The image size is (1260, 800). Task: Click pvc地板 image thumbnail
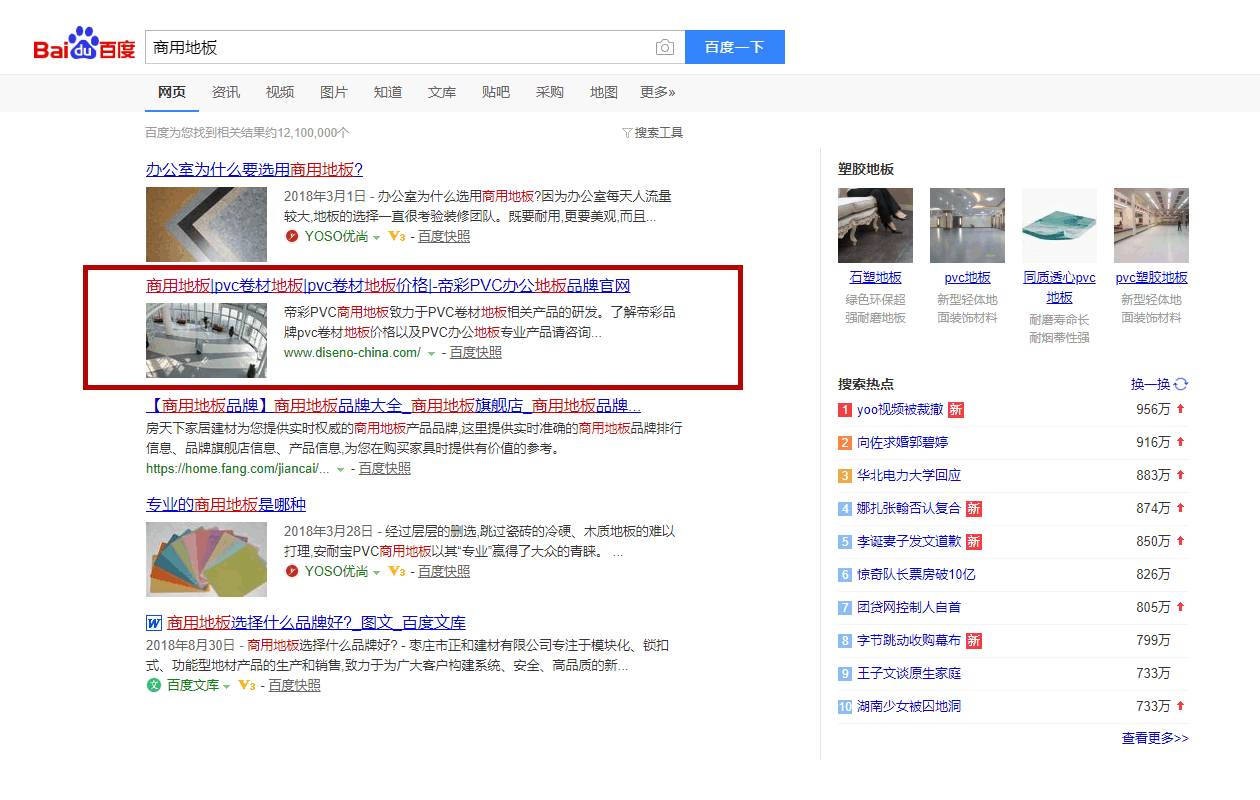(967, 225)
